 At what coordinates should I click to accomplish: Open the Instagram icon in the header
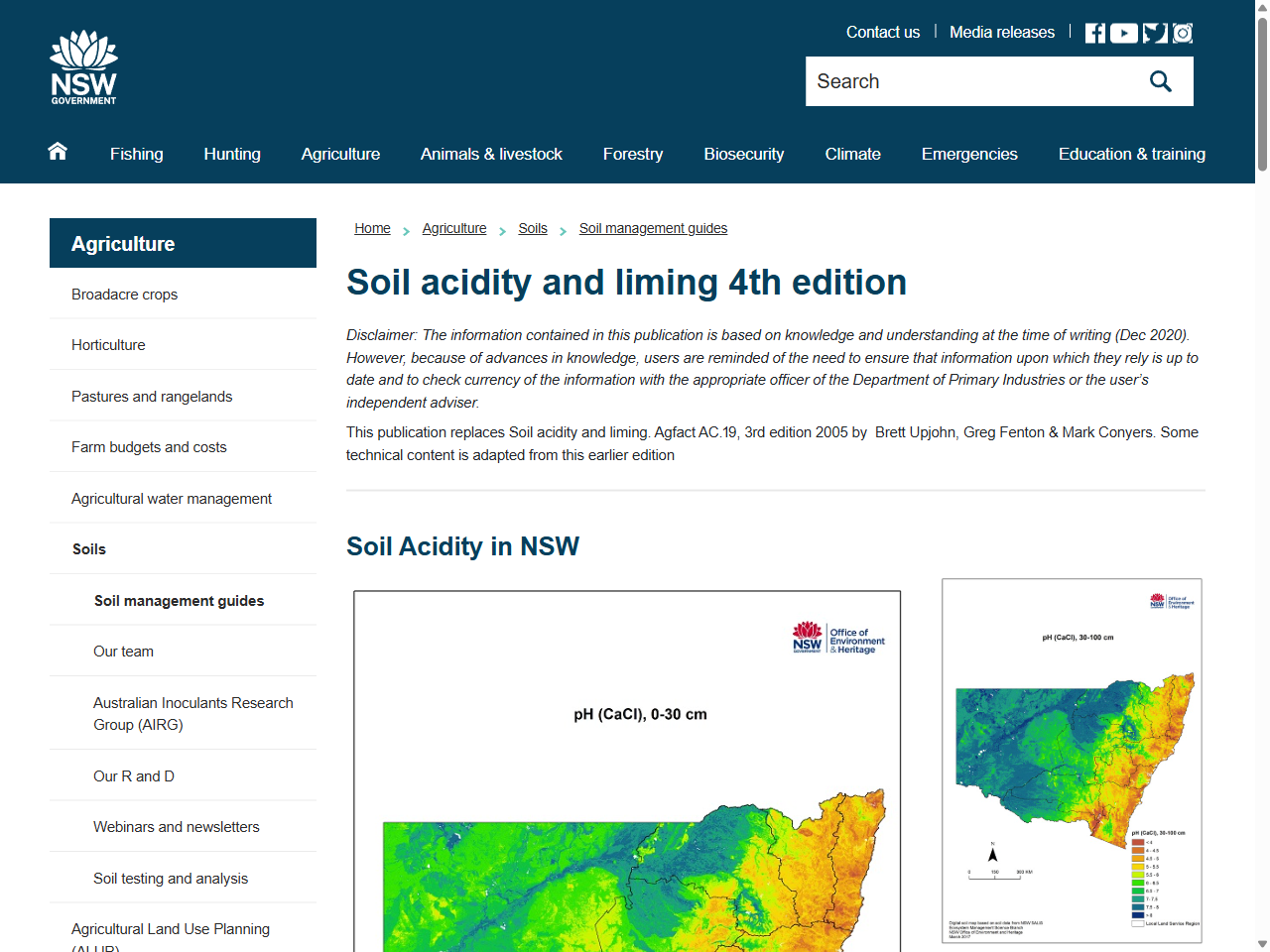pyautogui.click(x=1182, y=32)
